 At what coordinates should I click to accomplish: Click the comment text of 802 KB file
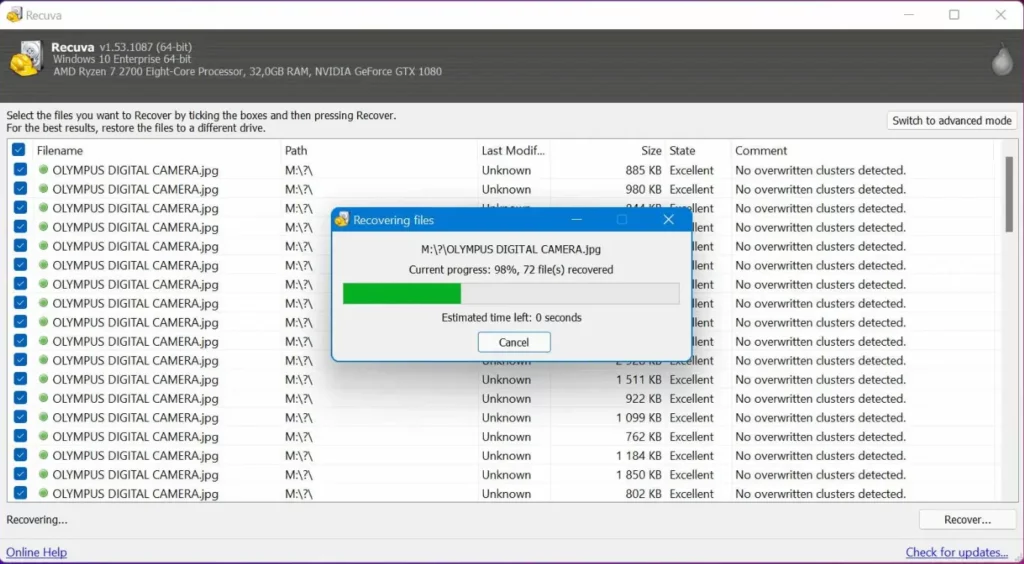tap(820, 494)
